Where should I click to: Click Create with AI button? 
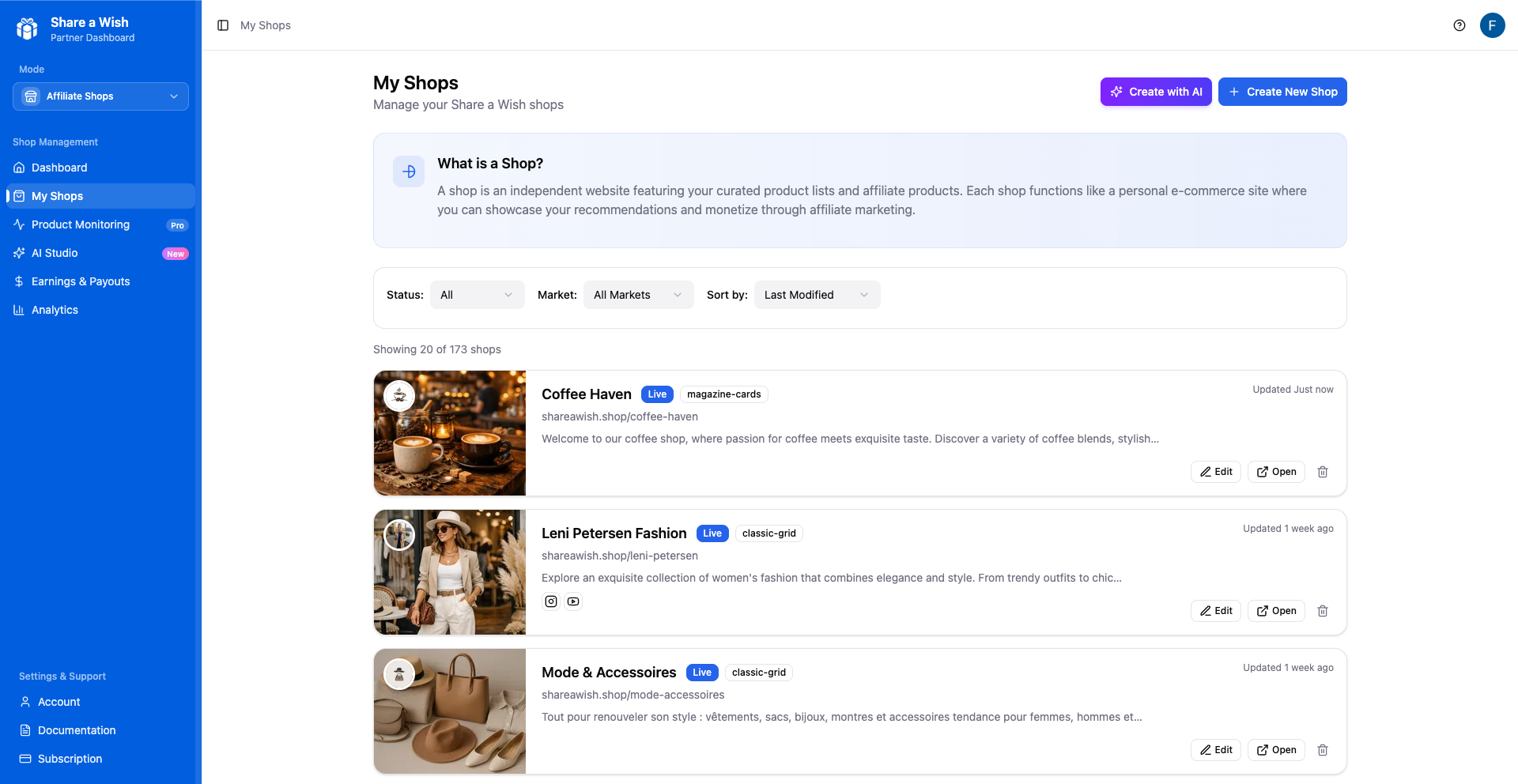coord(1156,92)
